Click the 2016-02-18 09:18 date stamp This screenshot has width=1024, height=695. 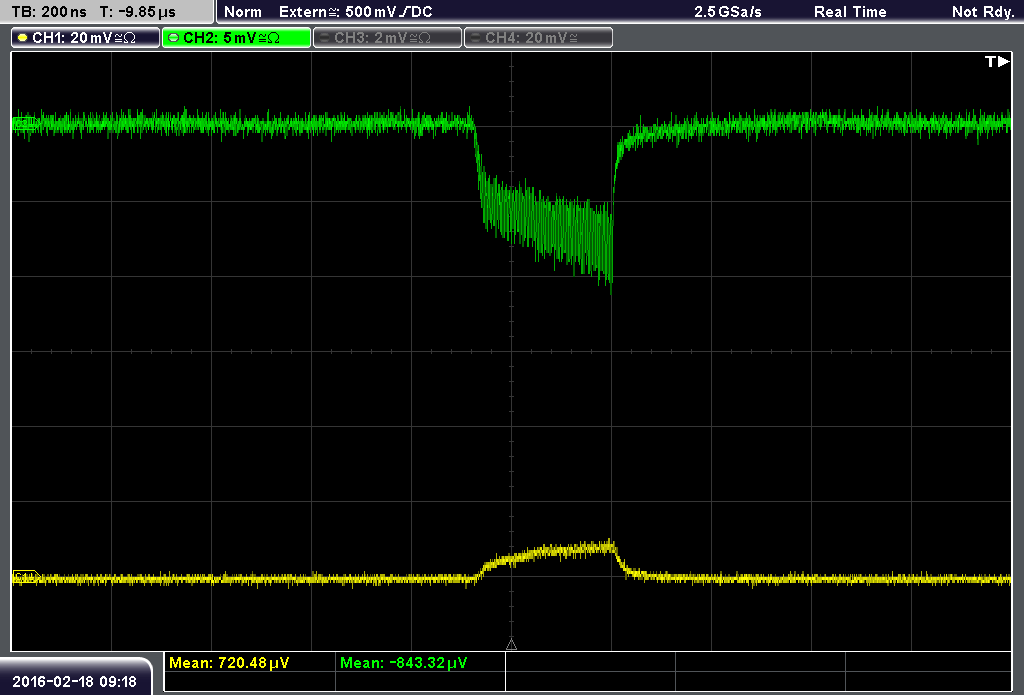(74, 682)
